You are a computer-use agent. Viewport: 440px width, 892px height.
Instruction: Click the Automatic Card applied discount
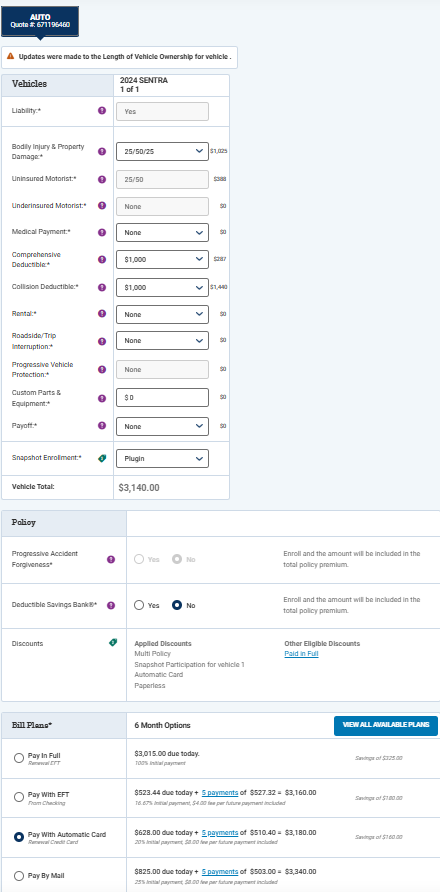(x=159, y=675)
